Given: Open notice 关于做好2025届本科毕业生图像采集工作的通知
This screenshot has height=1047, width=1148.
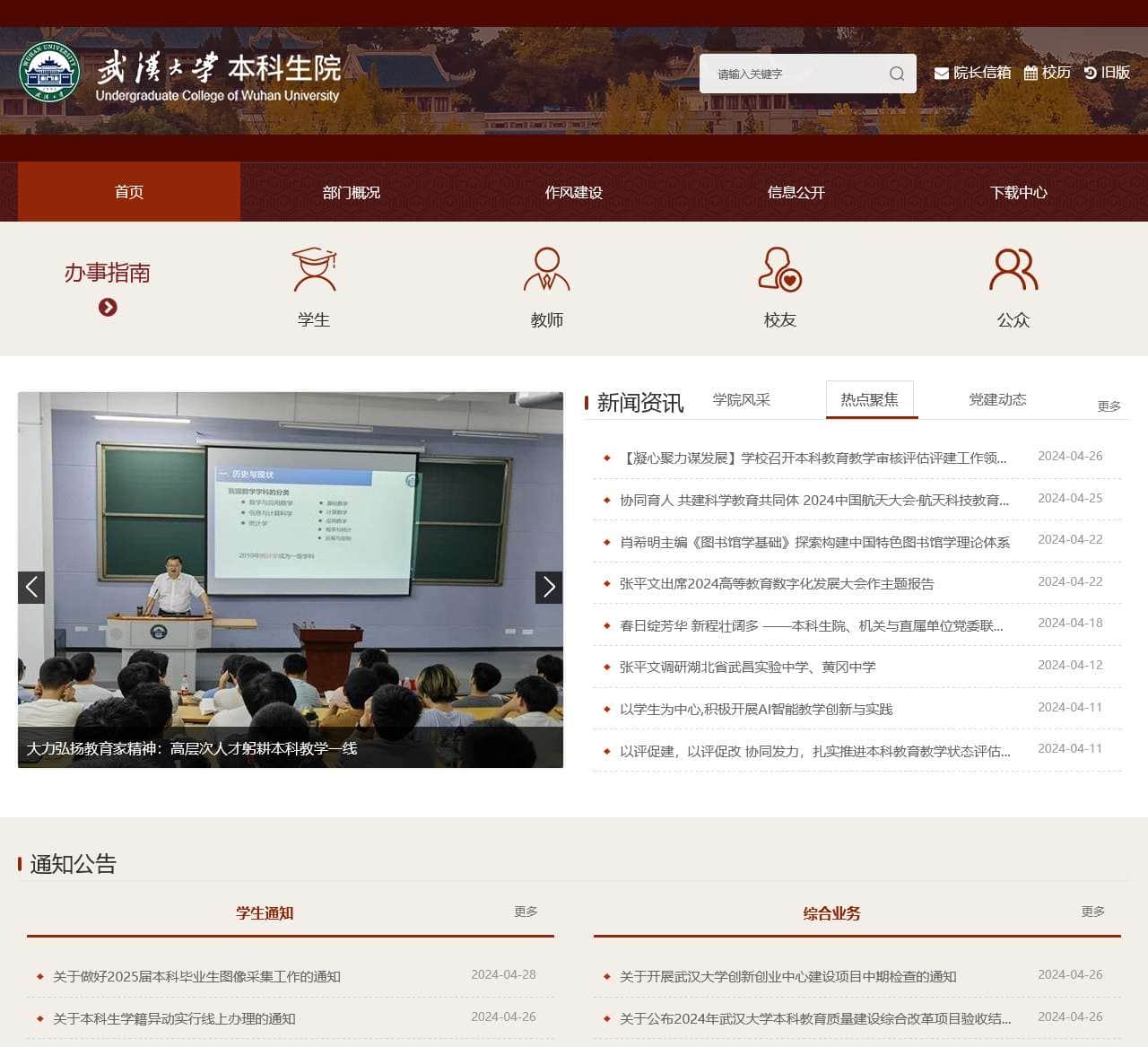Looking at the screenshot, I should coord(196,977).
